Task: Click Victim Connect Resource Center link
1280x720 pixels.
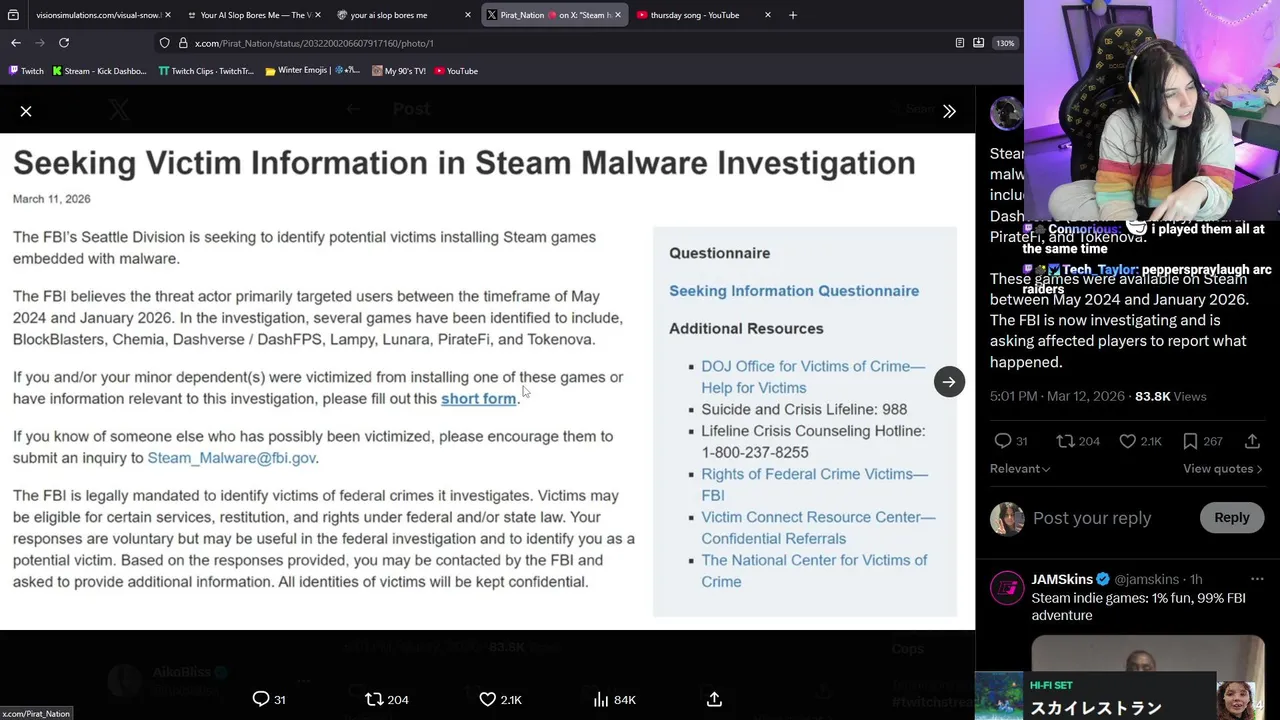Action: 818,527
